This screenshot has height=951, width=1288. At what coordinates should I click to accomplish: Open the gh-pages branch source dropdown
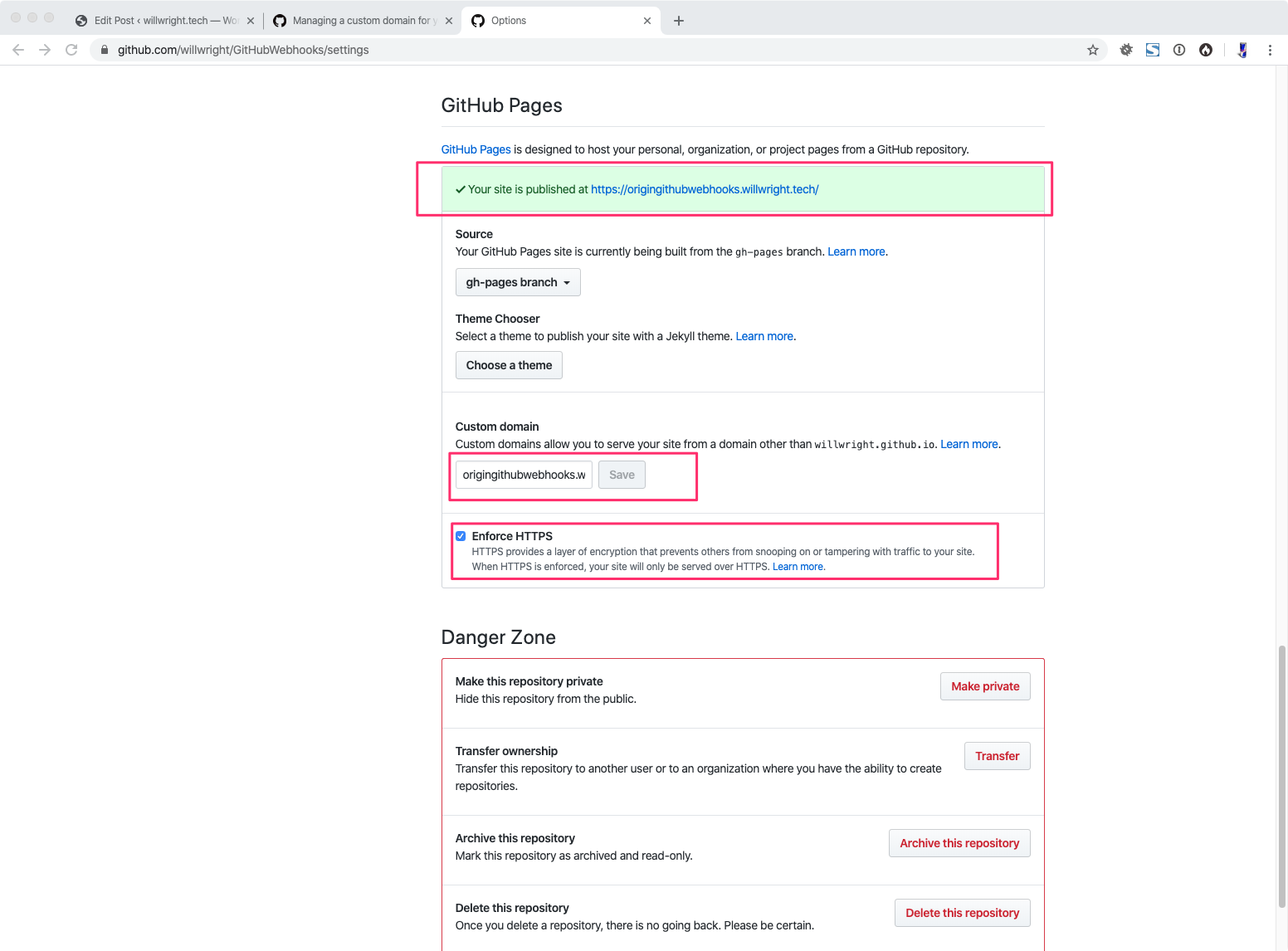click(x=518, y=282)
